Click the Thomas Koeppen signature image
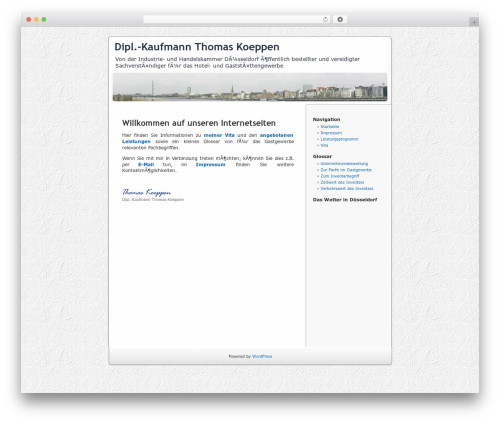The height and width of the screenshot is (423, 500). pos(146,192)
